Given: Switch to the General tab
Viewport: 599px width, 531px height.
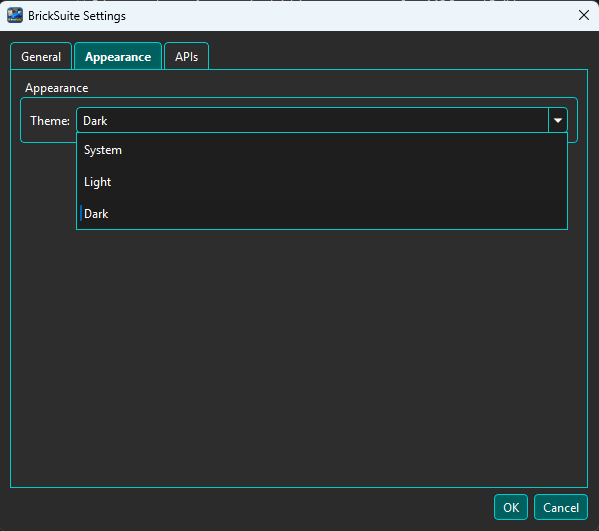Looking at the screenshot, I should pyautogui.click(x=41, y=57).
